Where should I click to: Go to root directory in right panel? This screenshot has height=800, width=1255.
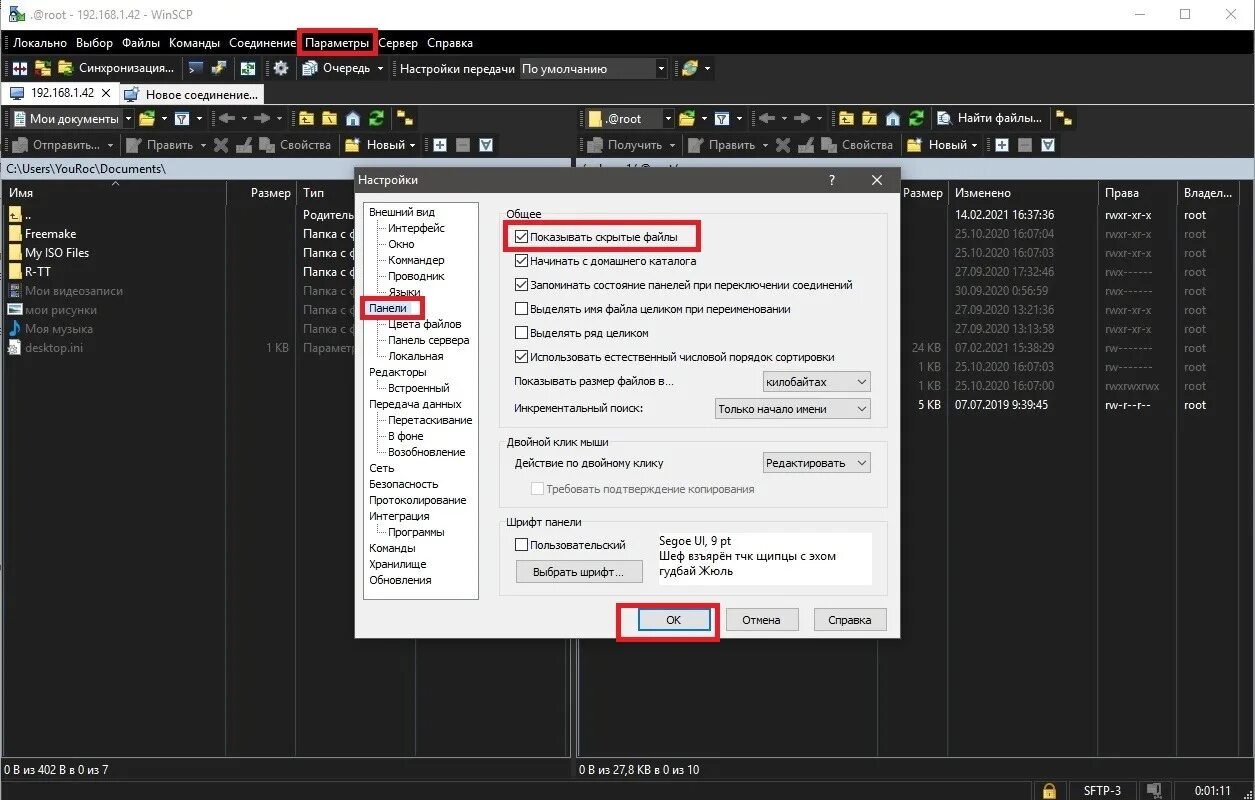click(870, 118)
